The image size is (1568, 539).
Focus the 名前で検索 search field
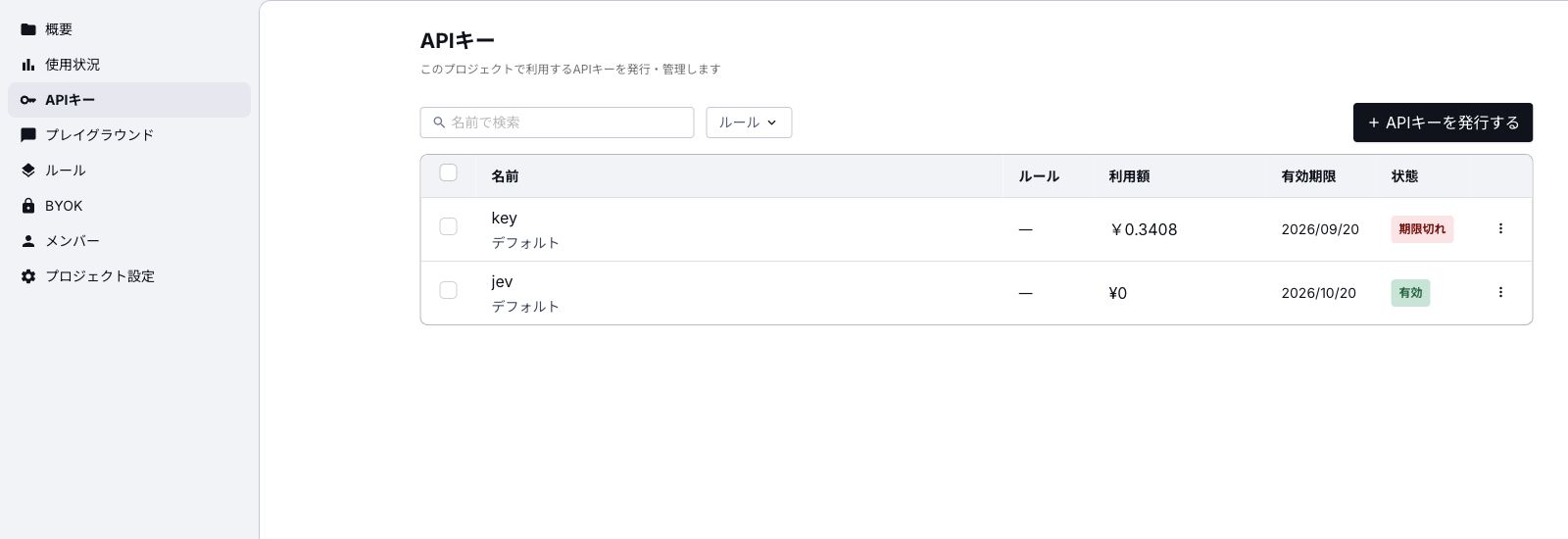(557, 122)
